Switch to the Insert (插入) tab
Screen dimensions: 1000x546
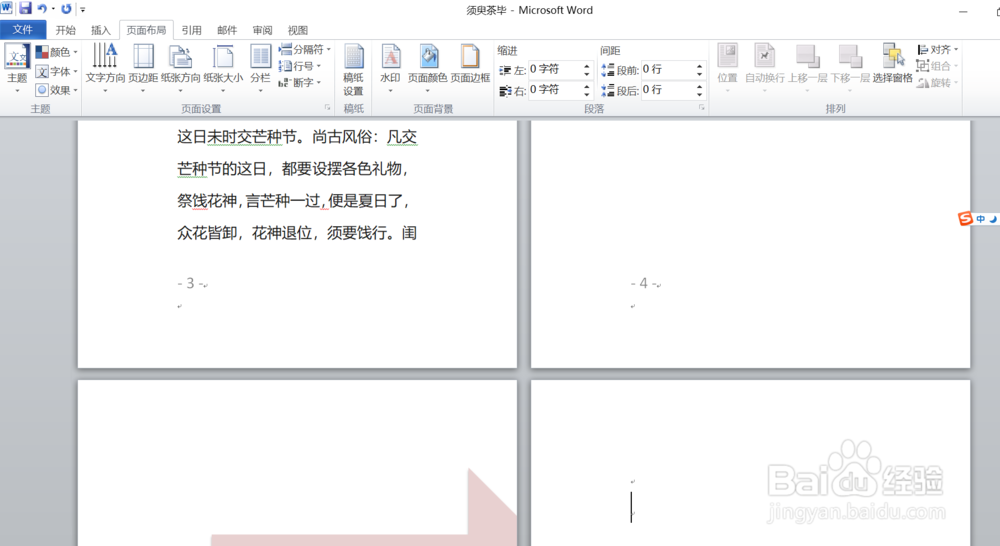tap(101, 30)
